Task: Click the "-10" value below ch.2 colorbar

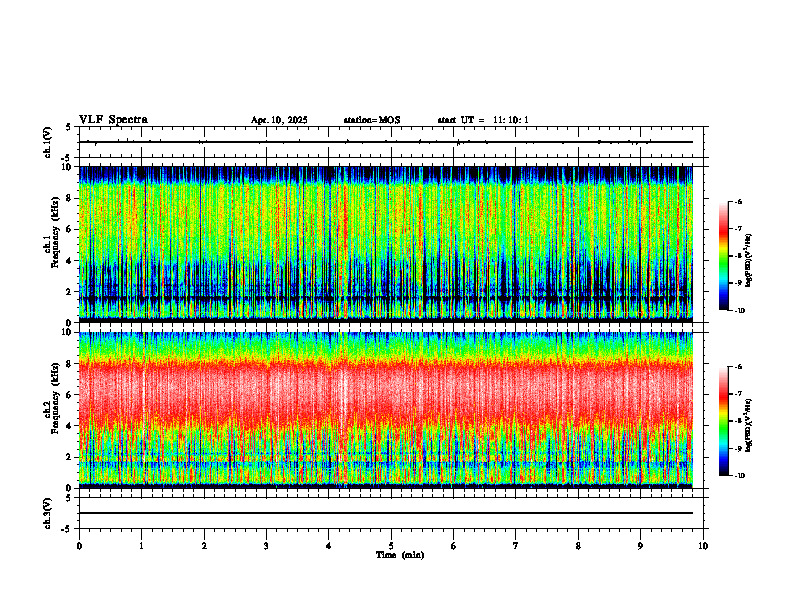Action: (740, 475)
